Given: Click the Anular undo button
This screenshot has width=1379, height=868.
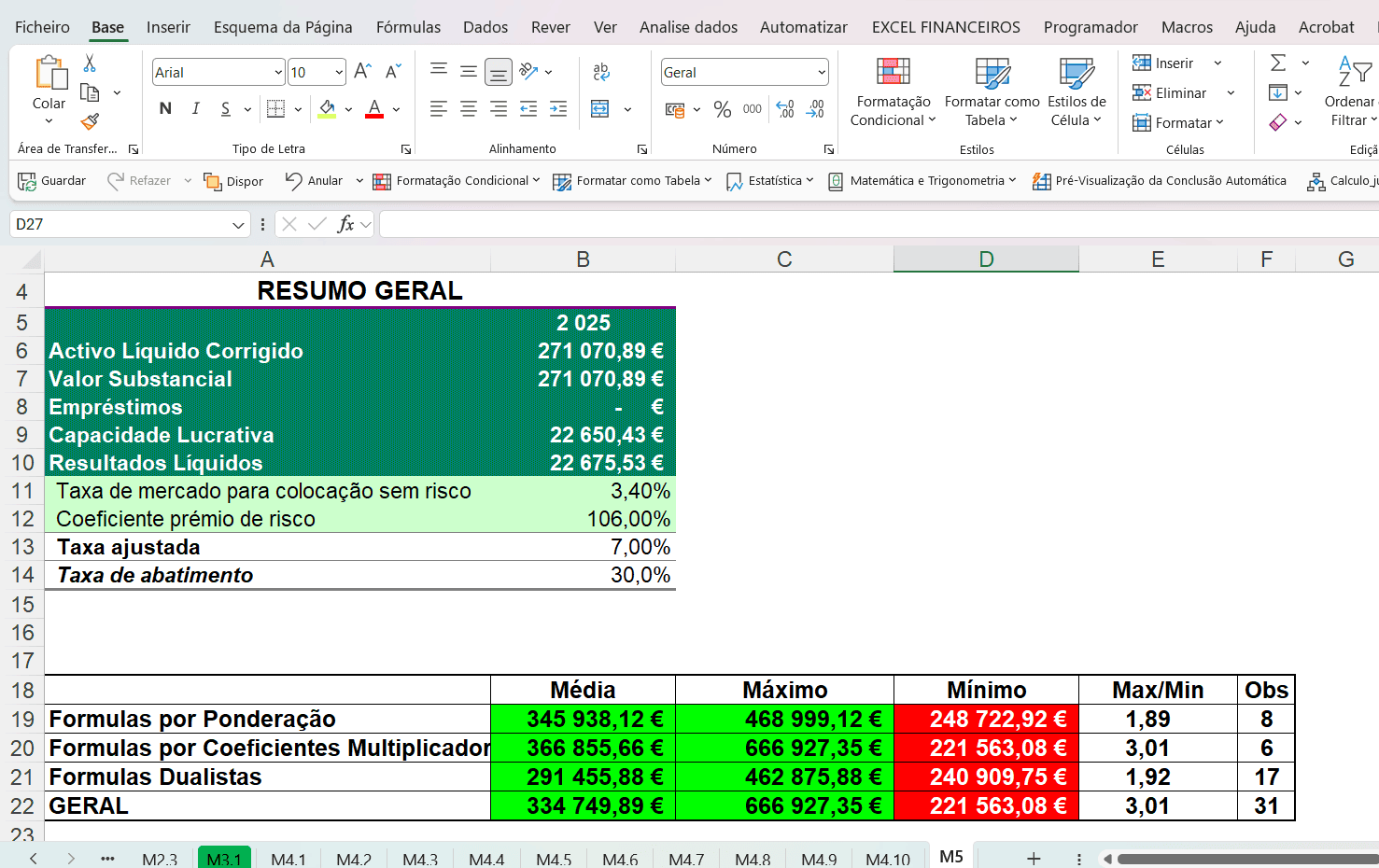Looking at the screenshot, I should coord(314,181).
